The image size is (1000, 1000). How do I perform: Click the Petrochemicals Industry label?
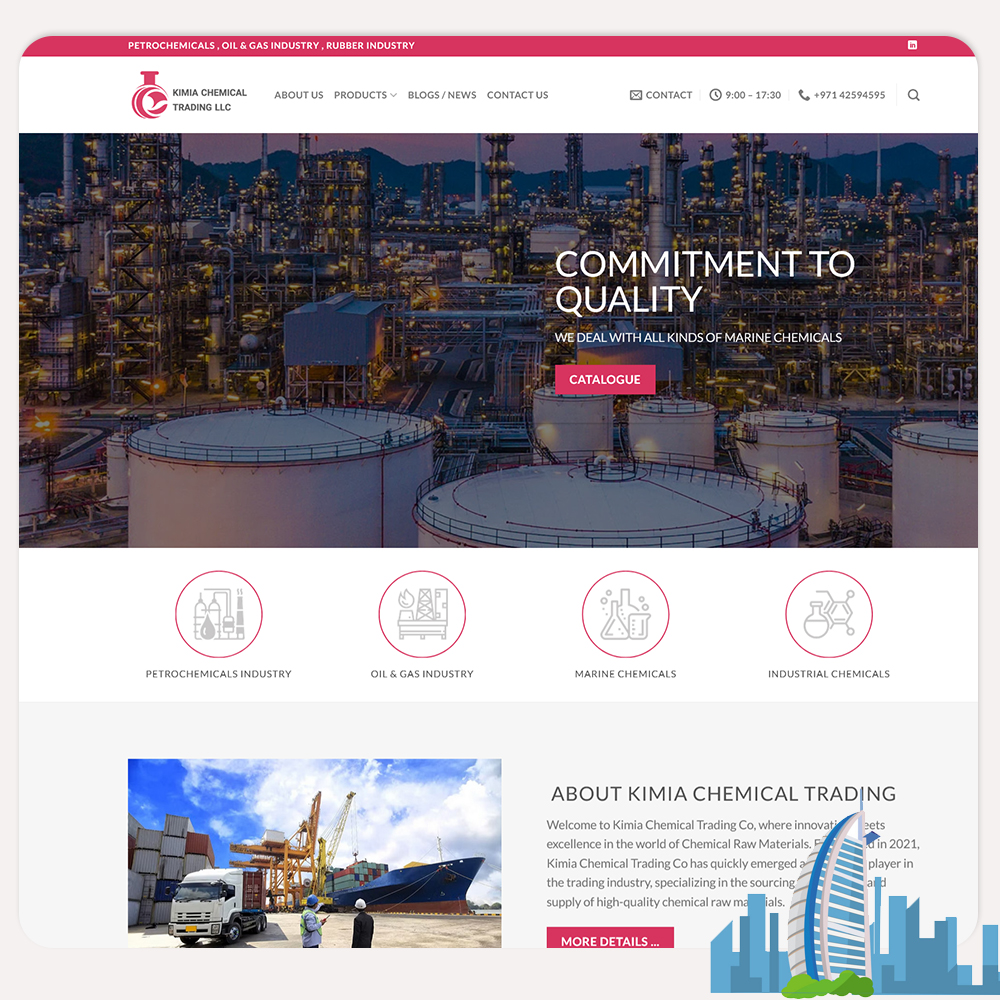point(219,674)
